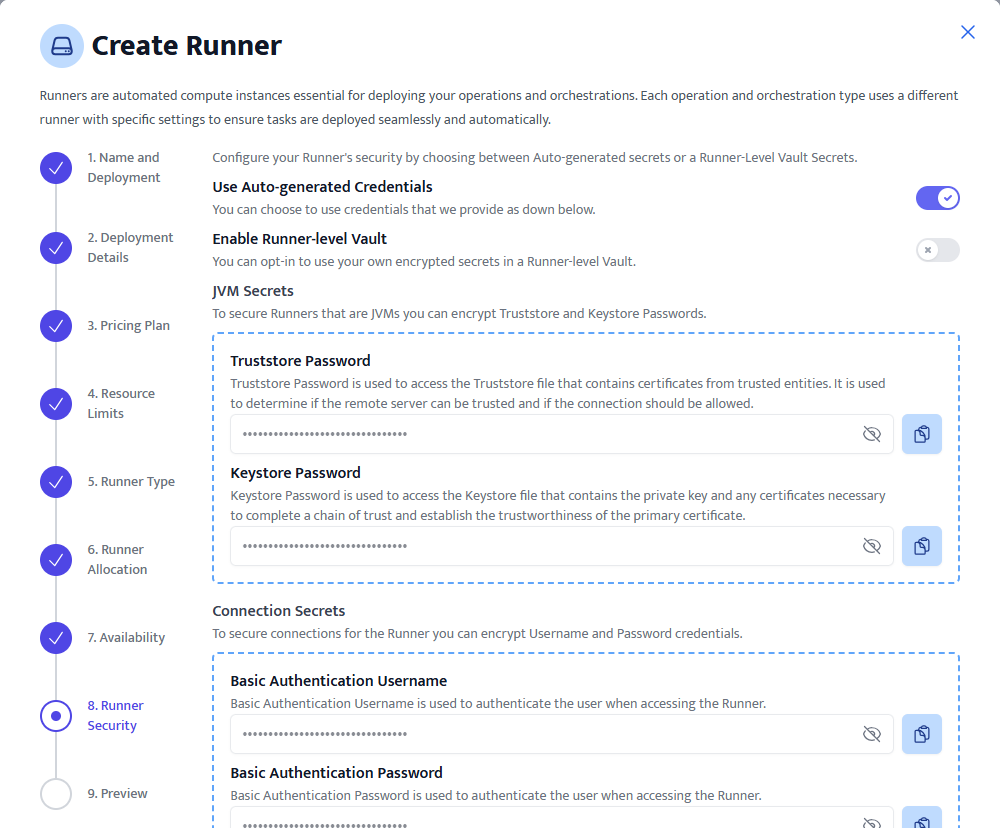
Task: Enable the Runner-level Vault toggle
Action: coord(937,250)
